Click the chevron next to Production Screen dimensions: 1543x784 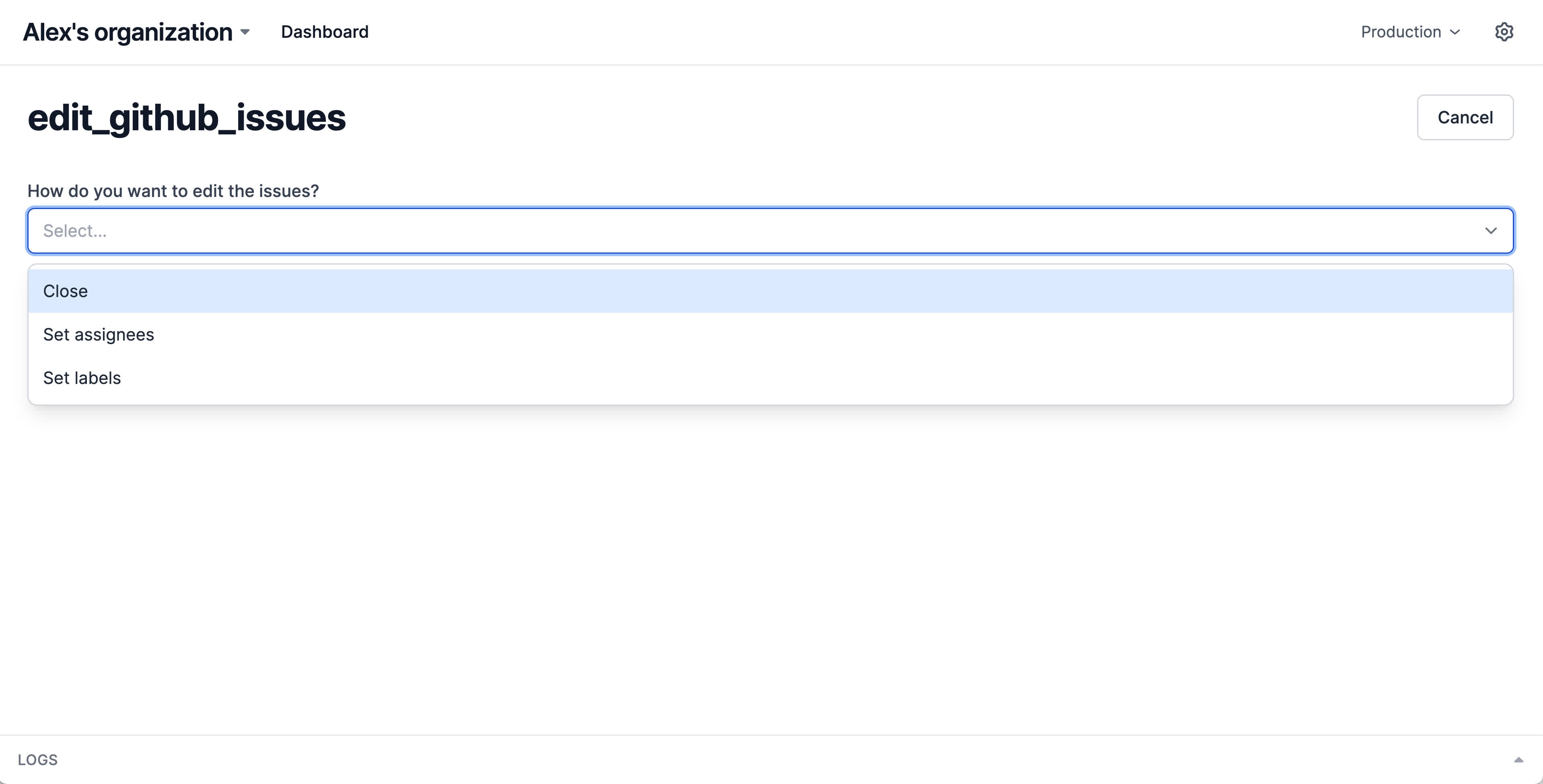[x=1455, y=32]
